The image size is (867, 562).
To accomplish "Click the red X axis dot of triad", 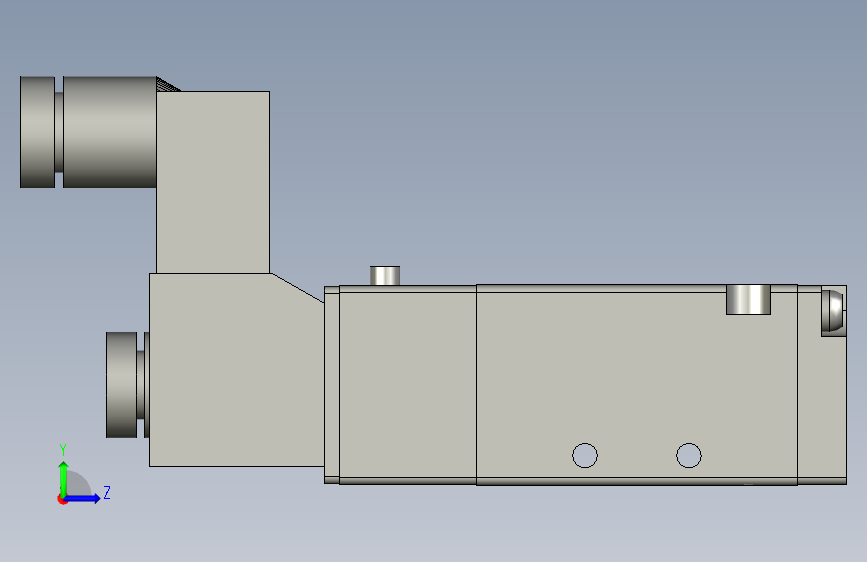I will 62,499.
